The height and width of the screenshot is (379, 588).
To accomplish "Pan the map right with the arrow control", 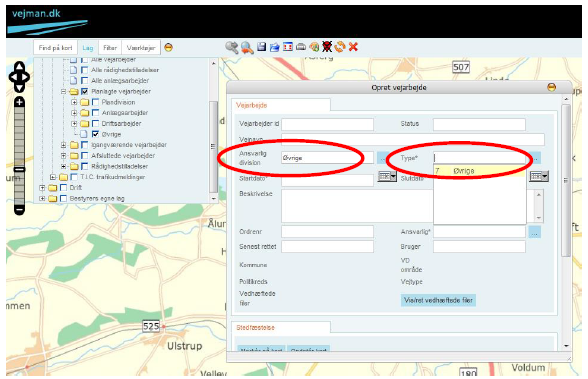I will [26, 77].
